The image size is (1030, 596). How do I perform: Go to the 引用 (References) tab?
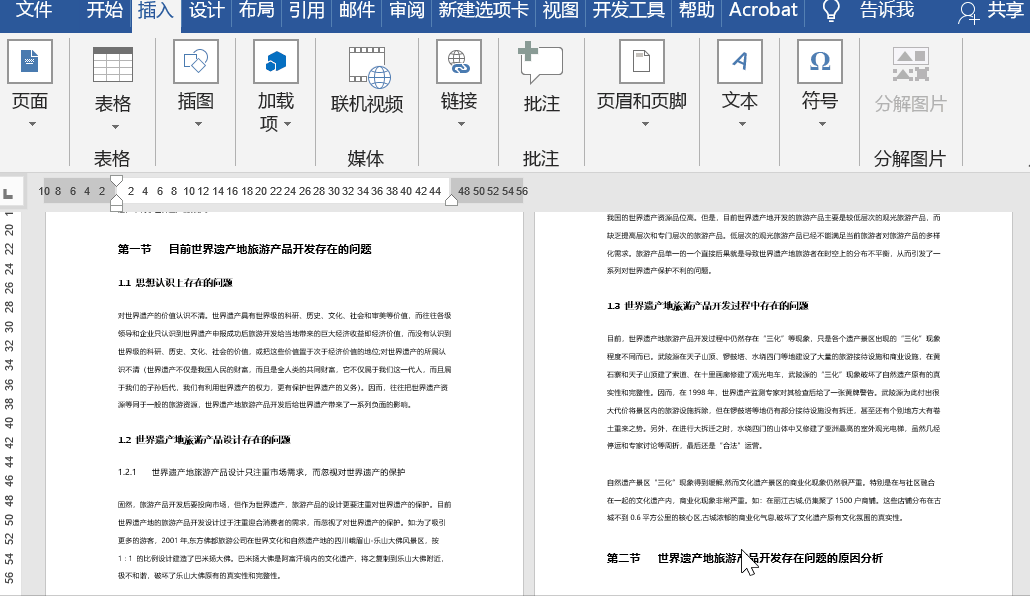[x=307, y=10]
